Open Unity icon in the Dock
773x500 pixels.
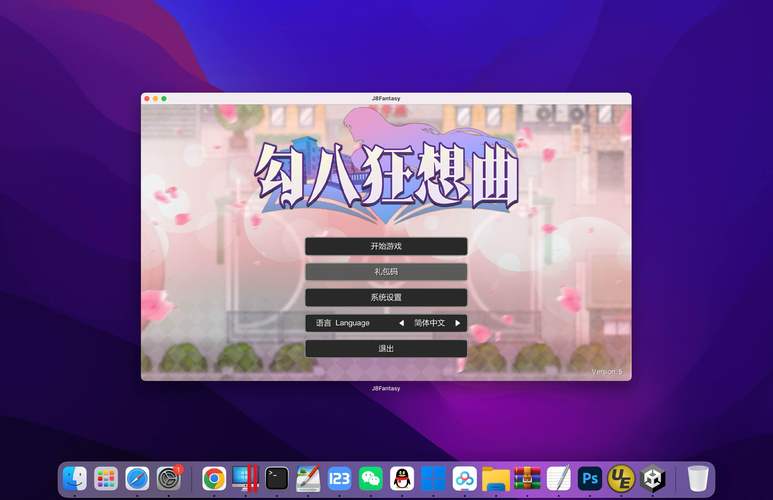[x=653, y=478]
